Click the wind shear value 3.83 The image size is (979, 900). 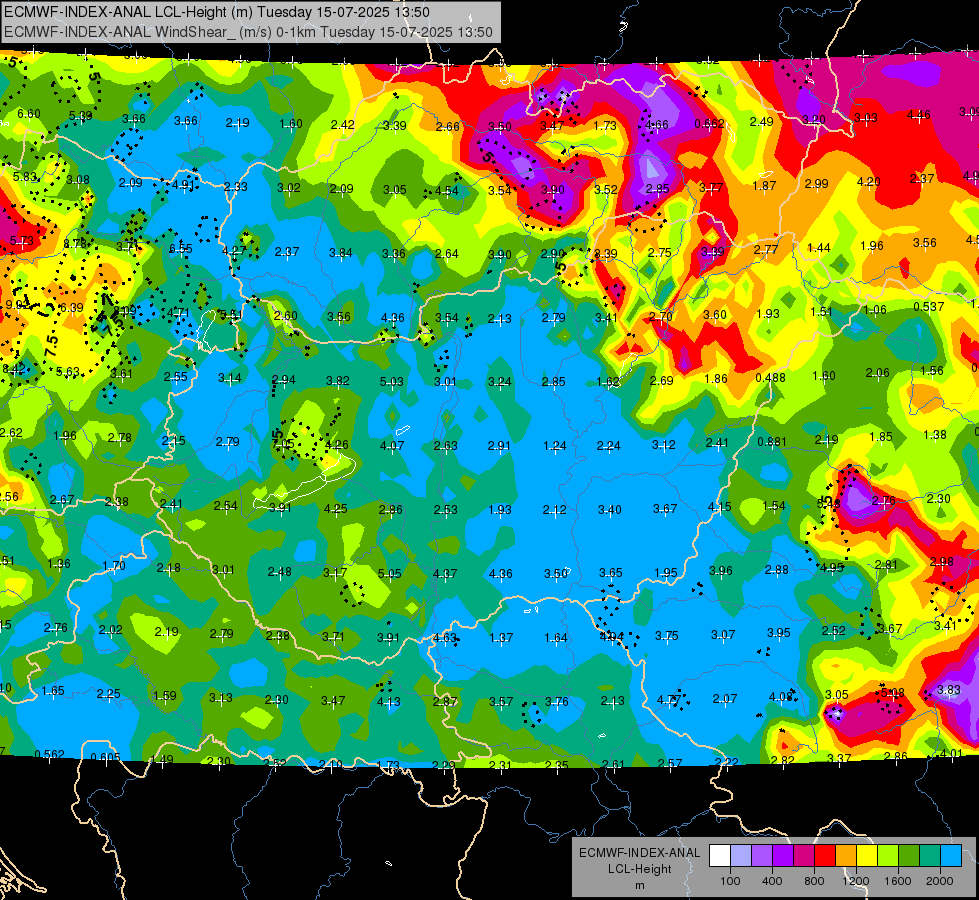[x=948, y=690]
